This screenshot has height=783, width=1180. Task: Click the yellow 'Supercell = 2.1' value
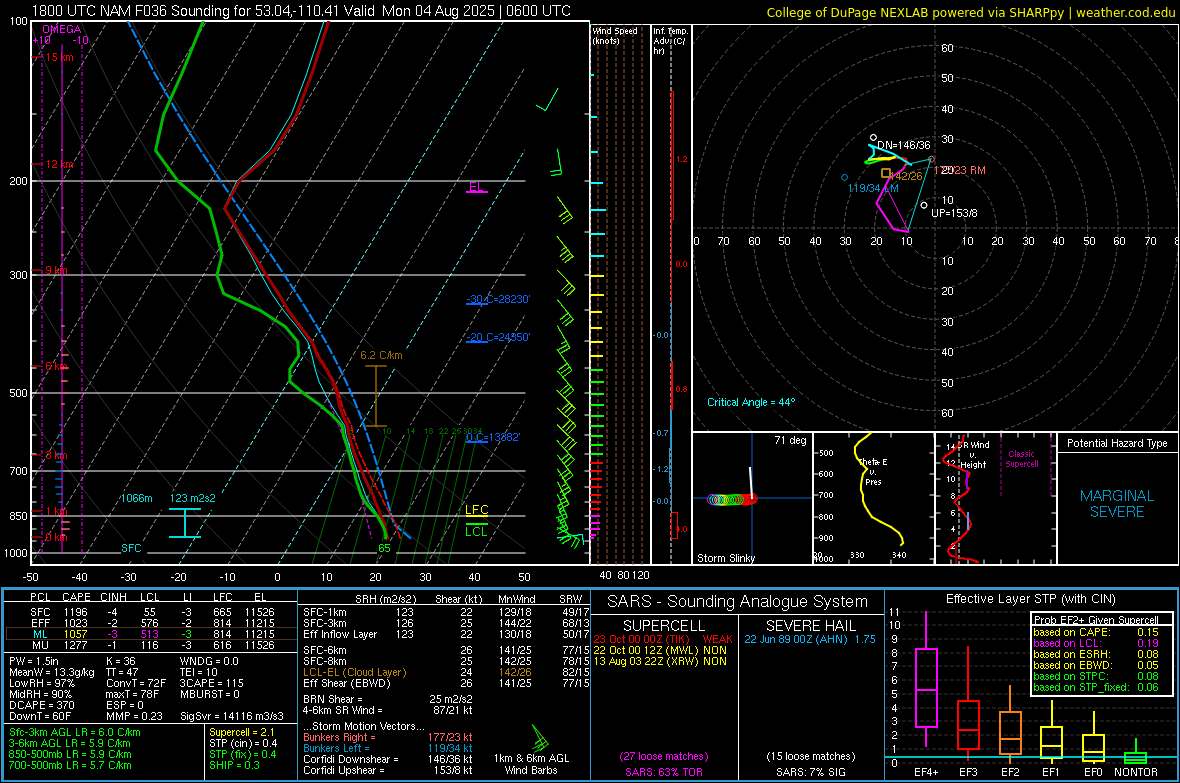coord(242,732)
